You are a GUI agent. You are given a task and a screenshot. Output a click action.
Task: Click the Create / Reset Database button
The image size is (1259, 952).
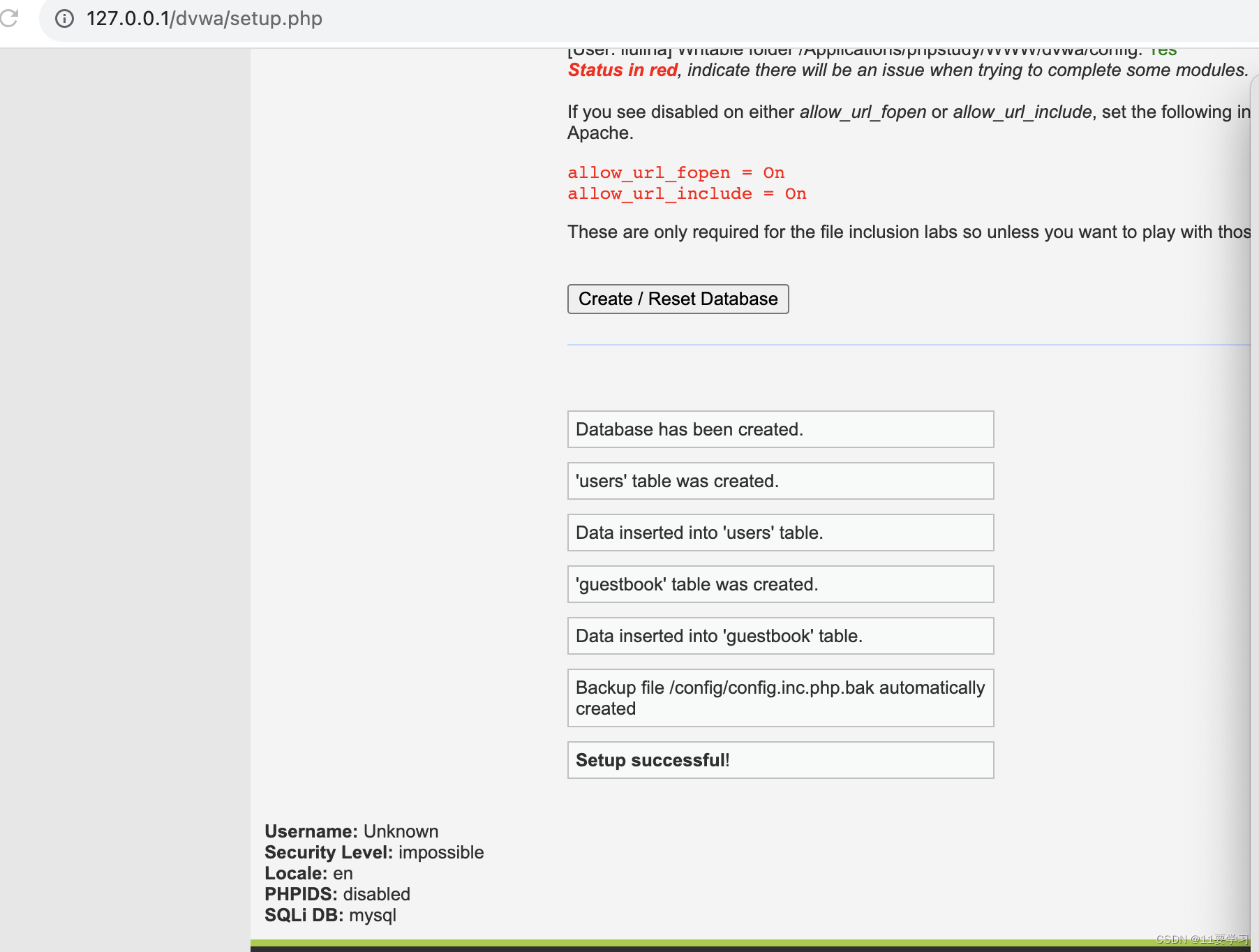pyautogui.click(x=678, y=299)
